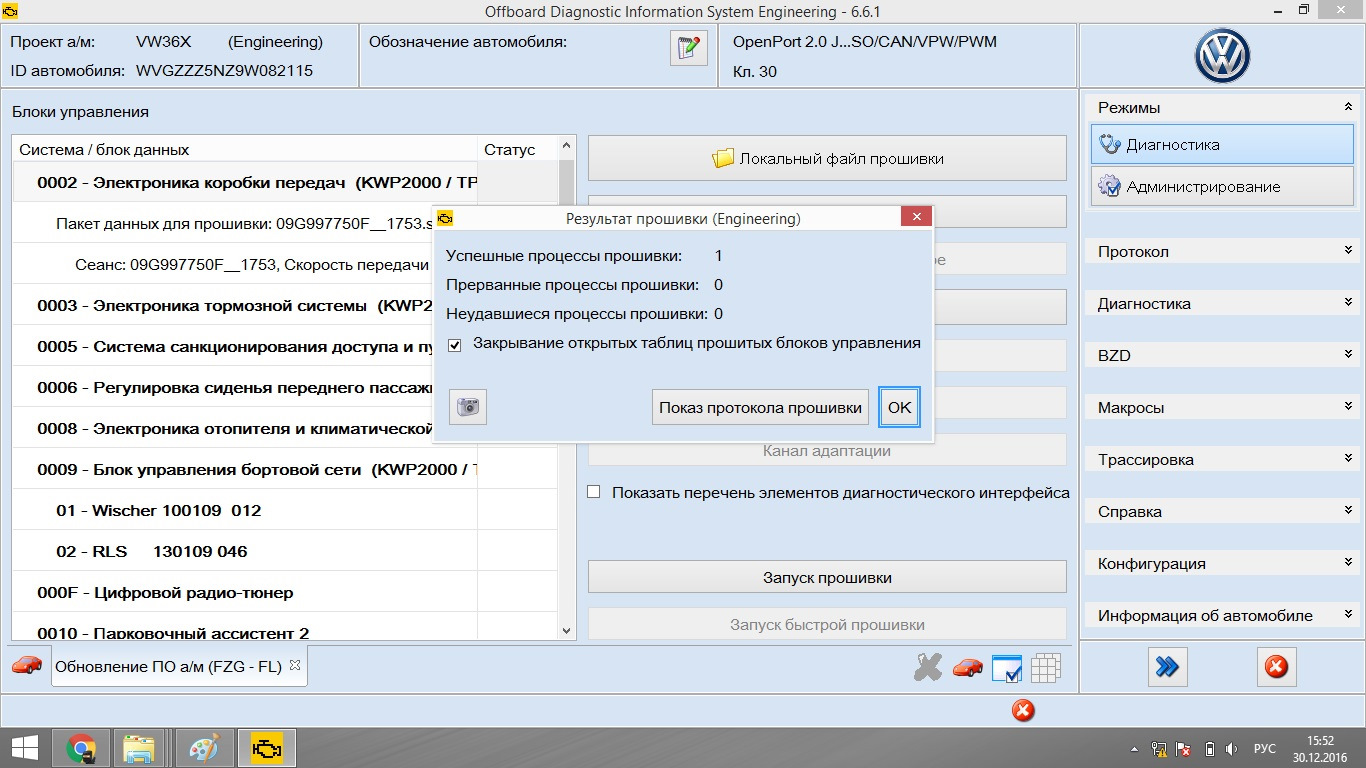Close the Результат прошивки dialog
This screenshot has width=1366, height=768.
[916, 217]
